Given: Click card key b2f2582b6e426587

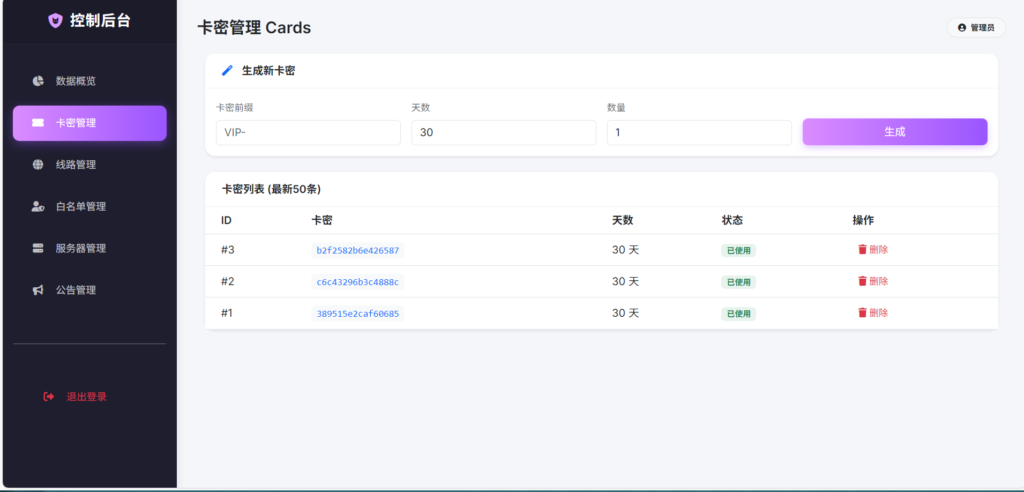Looking at the screenshot, I should 358,251.
